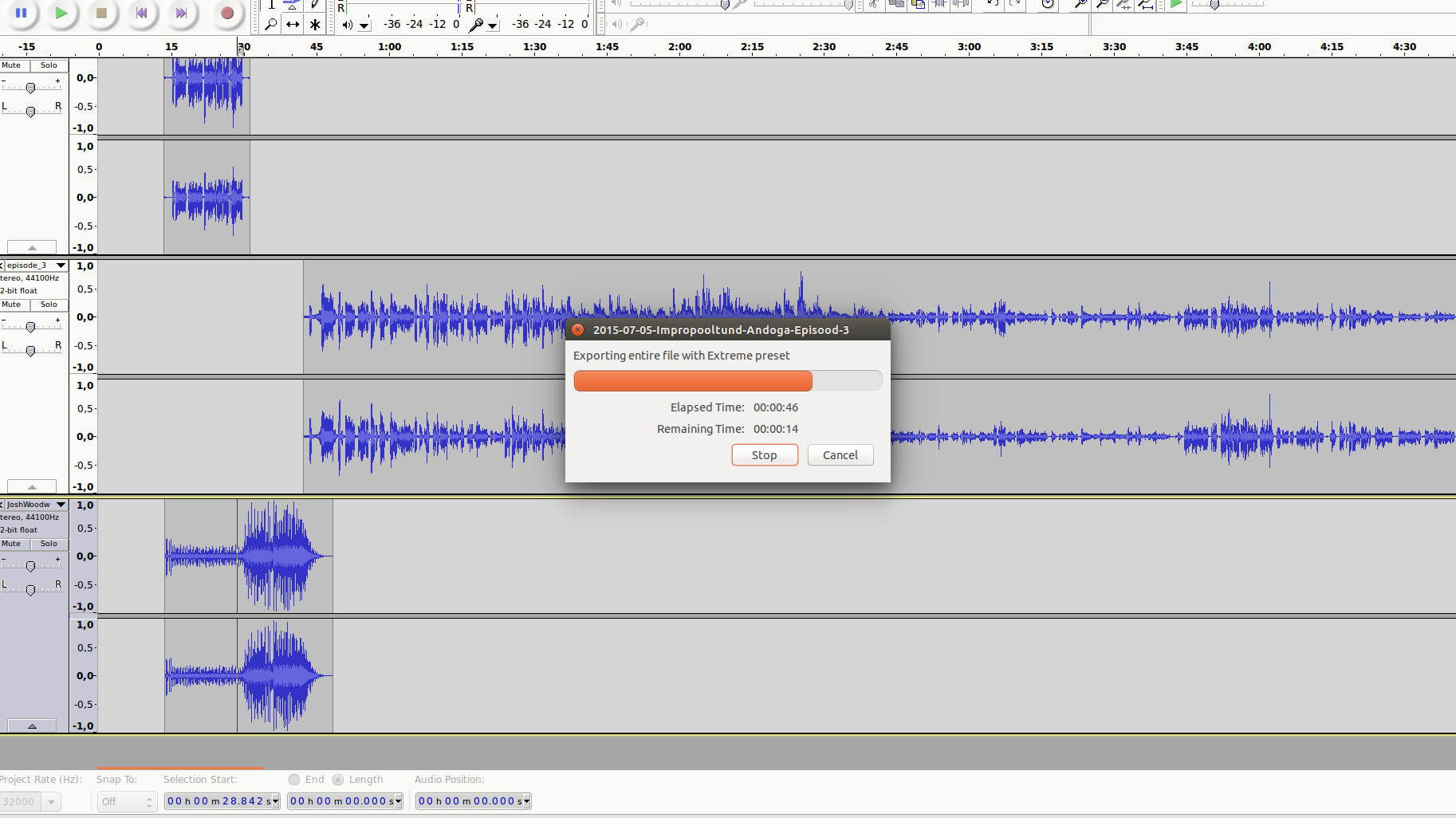1456x818 pixels.
Task: Click the Fit Project zoom icon
Action: click(1146, 4)
